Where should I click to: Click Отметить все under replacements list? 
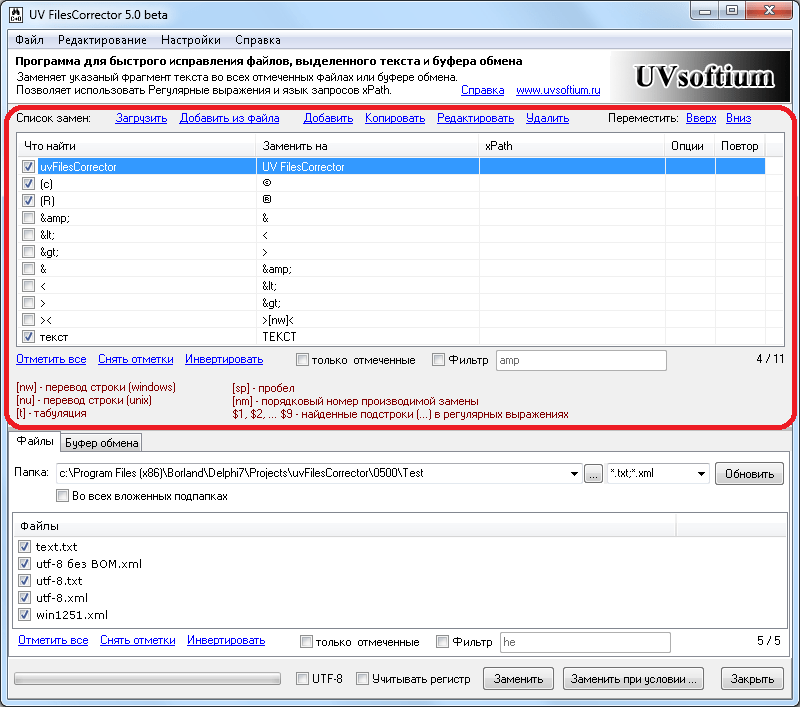(x=51, y=359)
